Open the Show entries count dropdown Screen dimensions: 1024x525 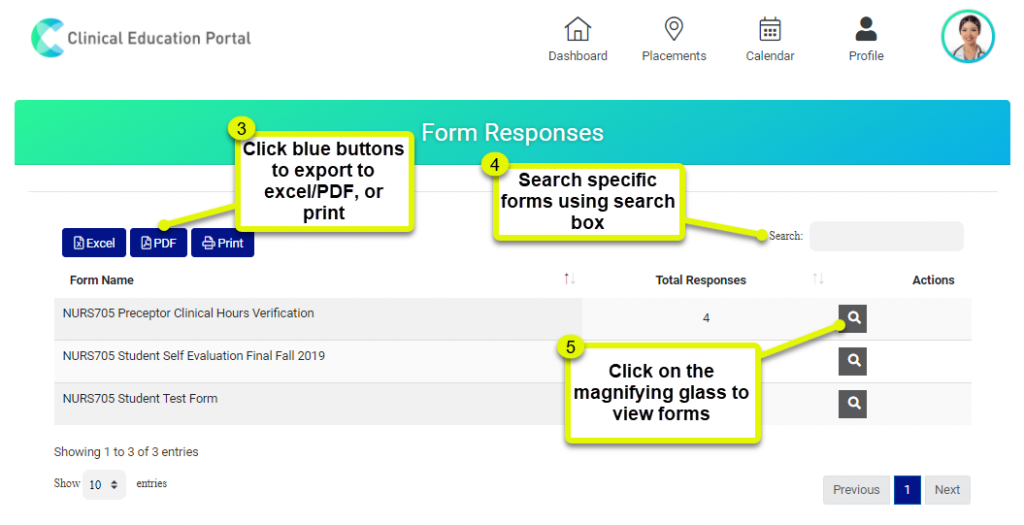pyautogui.click(x=104, y=485)
